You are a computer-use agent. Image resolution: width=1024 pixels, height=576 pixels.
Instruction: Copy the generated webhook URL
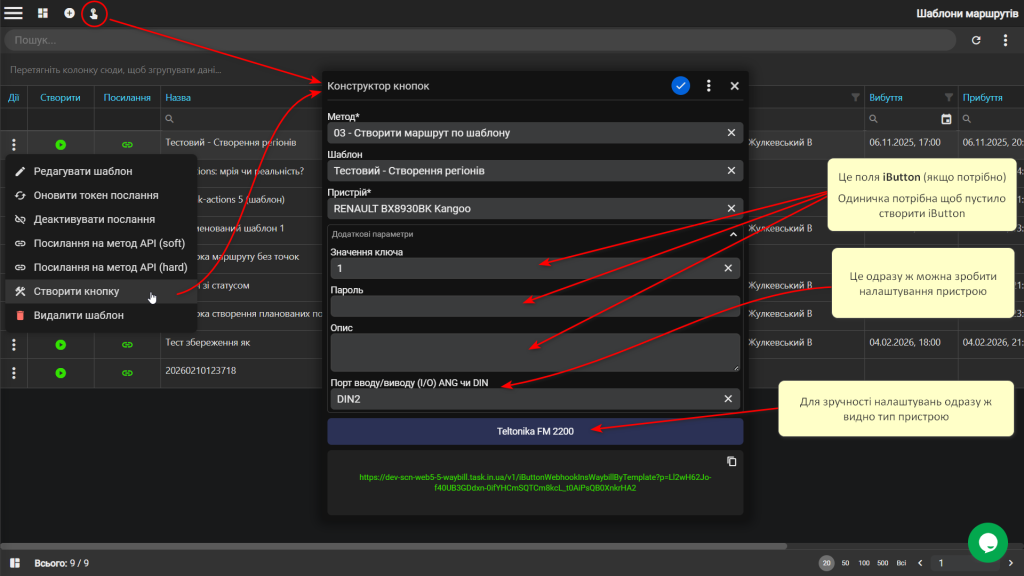click(x=731, y=461)
